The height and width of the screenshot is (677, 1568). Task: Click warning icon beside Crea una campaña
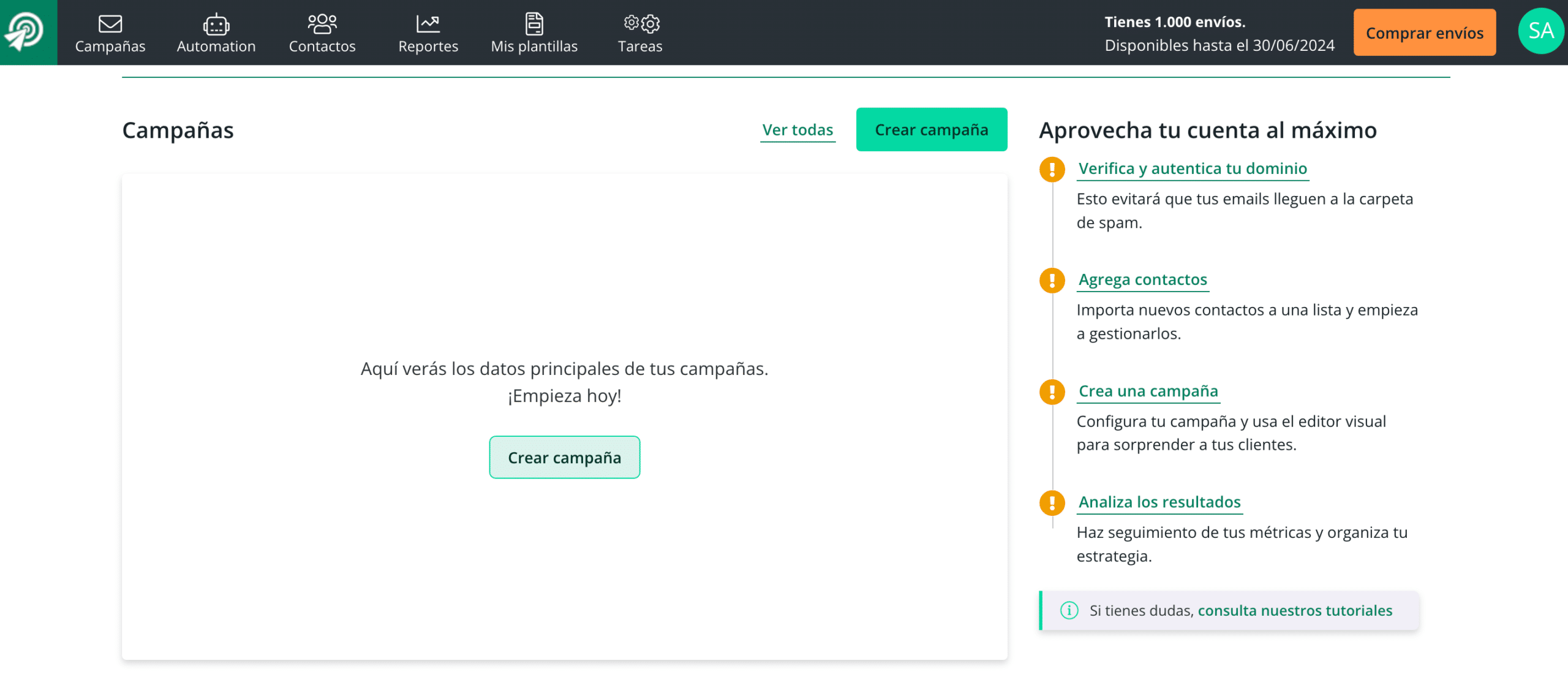coord(1052,391)
